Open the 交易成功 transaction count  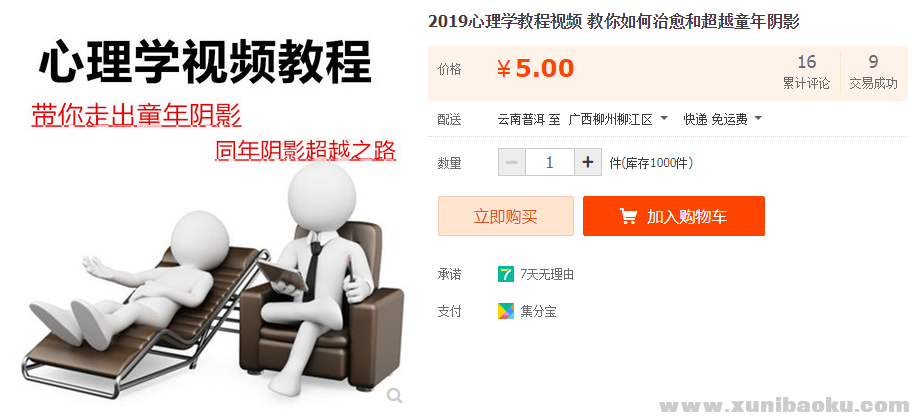[873, 72]
